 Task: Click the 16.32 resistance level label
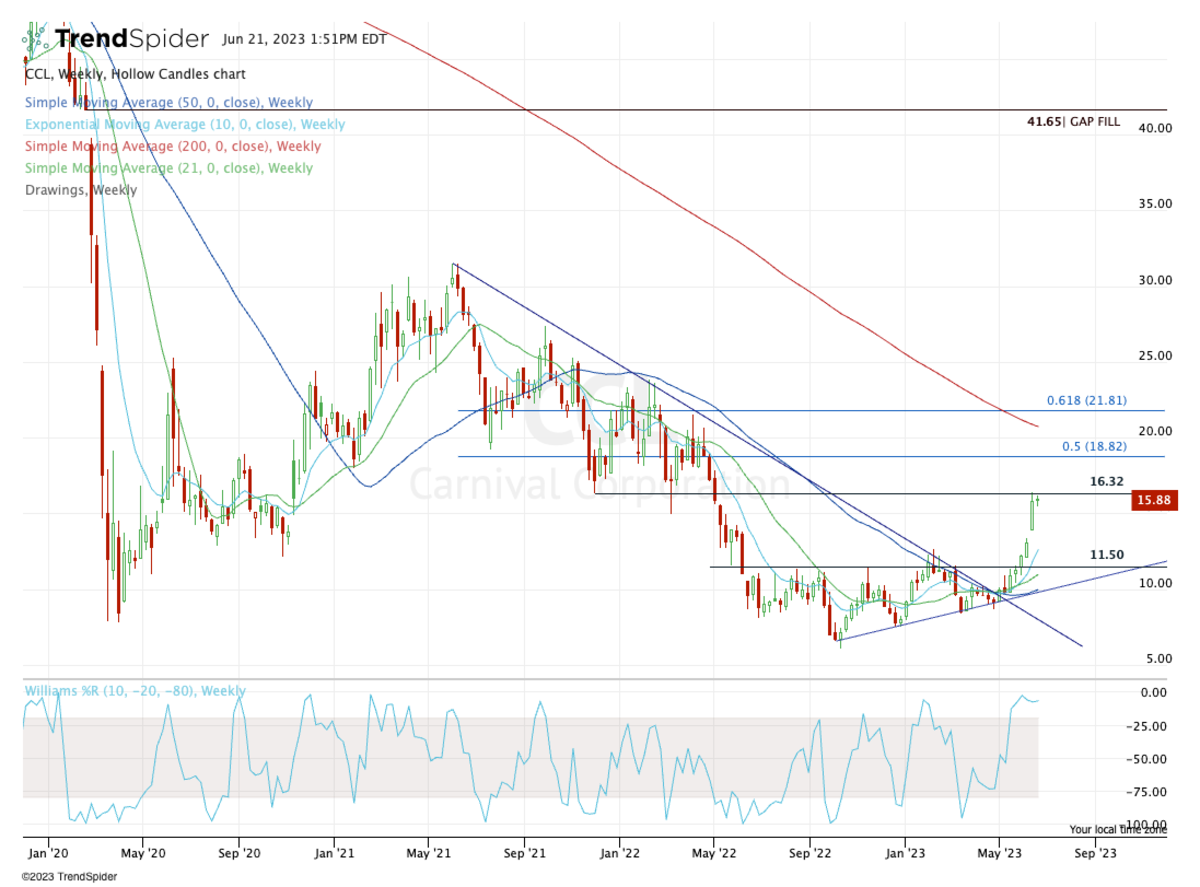pos(1104,481)
